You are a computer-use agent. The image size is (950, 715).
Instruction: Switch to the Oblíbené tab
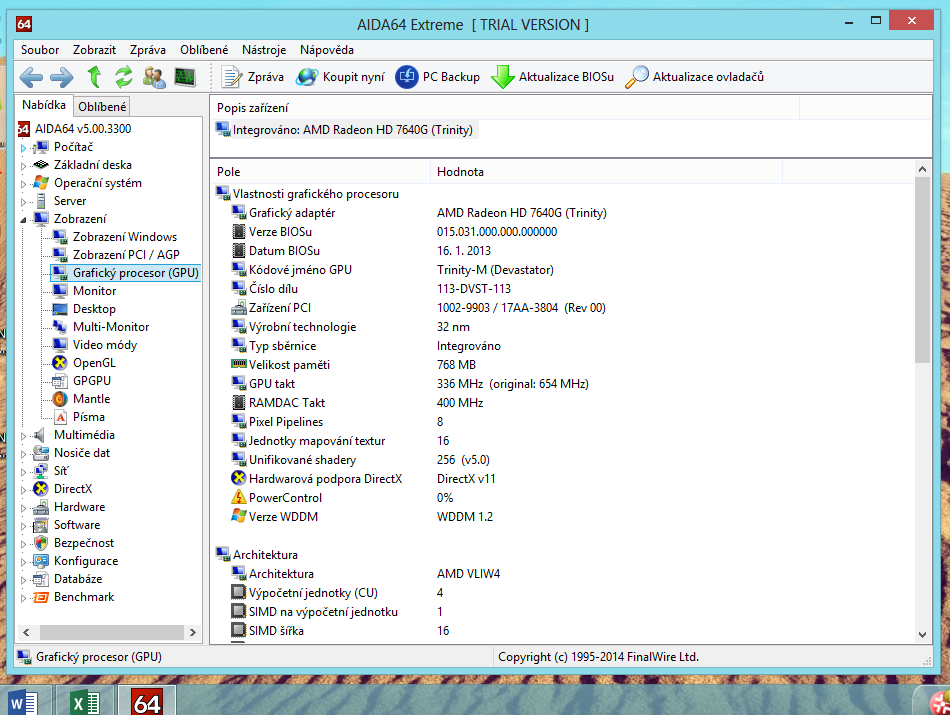(x=102, y=107)
